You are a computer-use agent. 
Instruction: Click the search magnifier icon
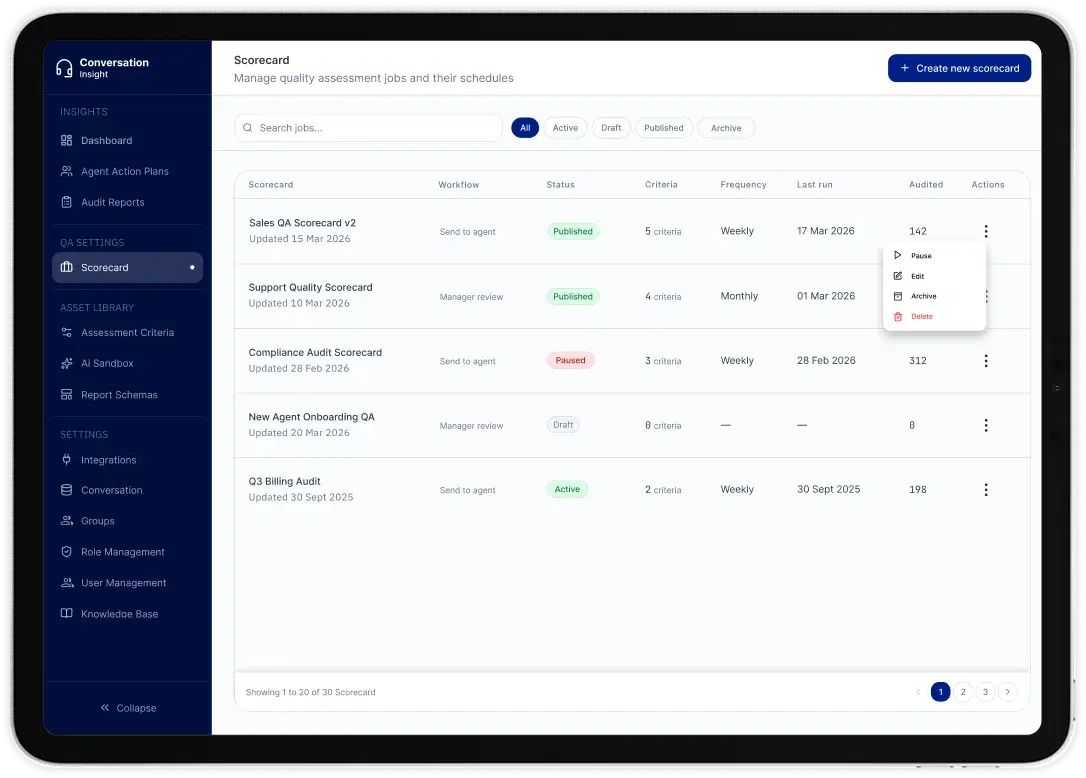coord(247,128)
